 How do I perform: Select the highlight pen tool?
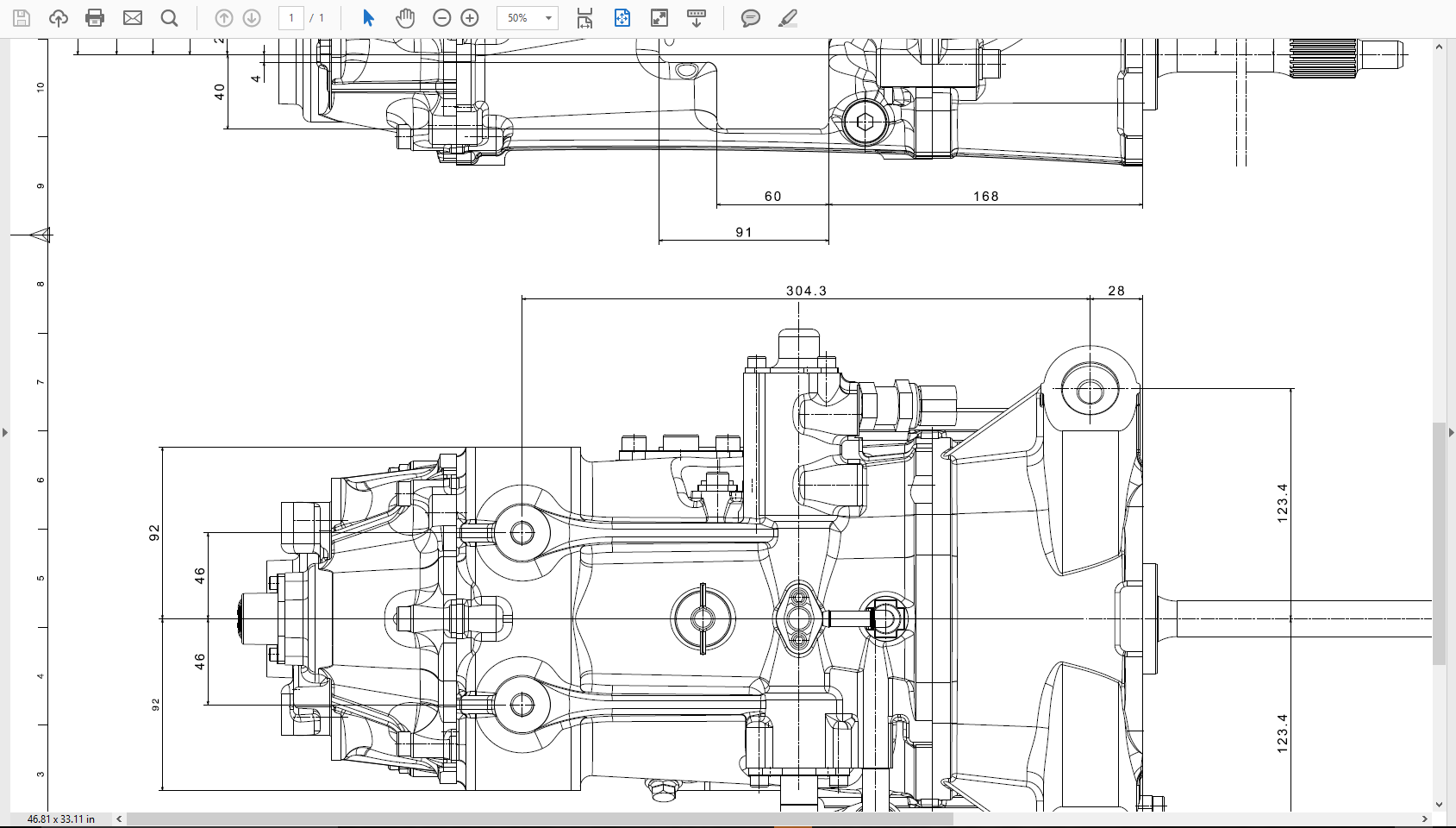click(x=788, y=18)
